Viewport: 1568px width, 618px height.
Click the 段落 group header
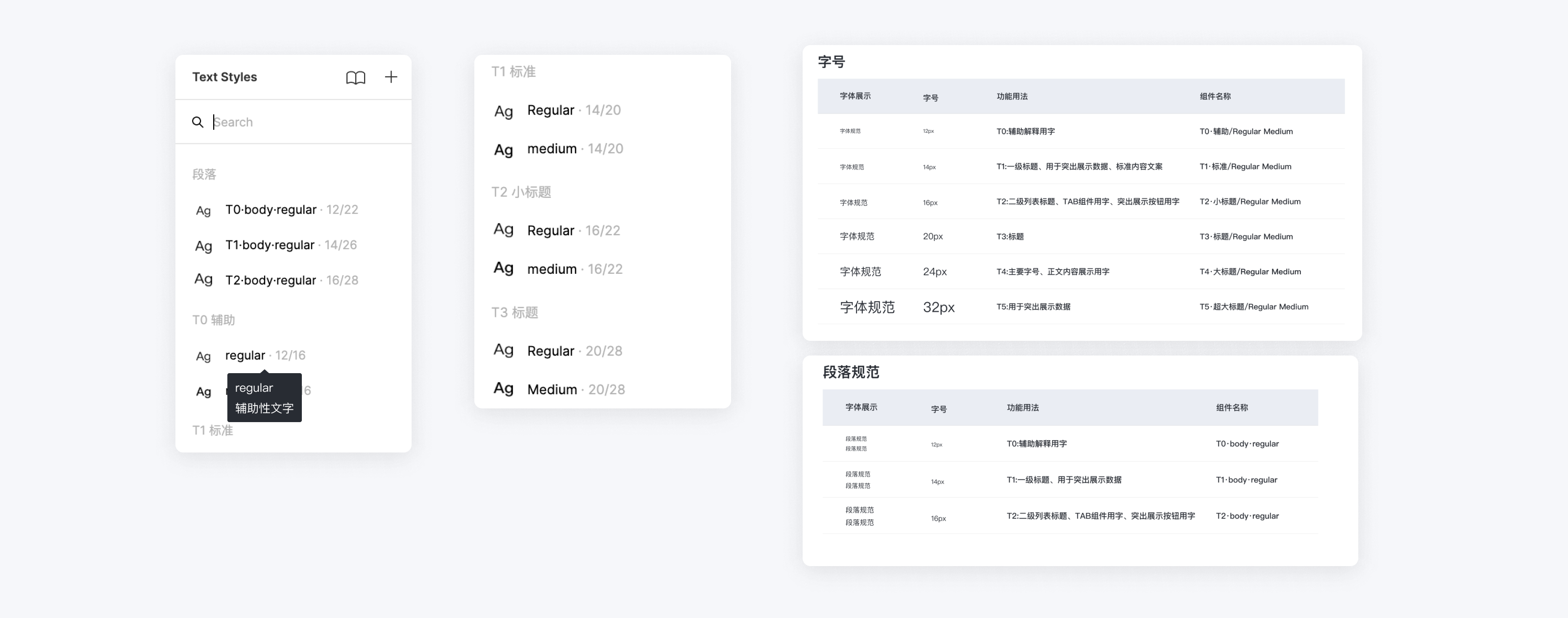pos(204,174)
